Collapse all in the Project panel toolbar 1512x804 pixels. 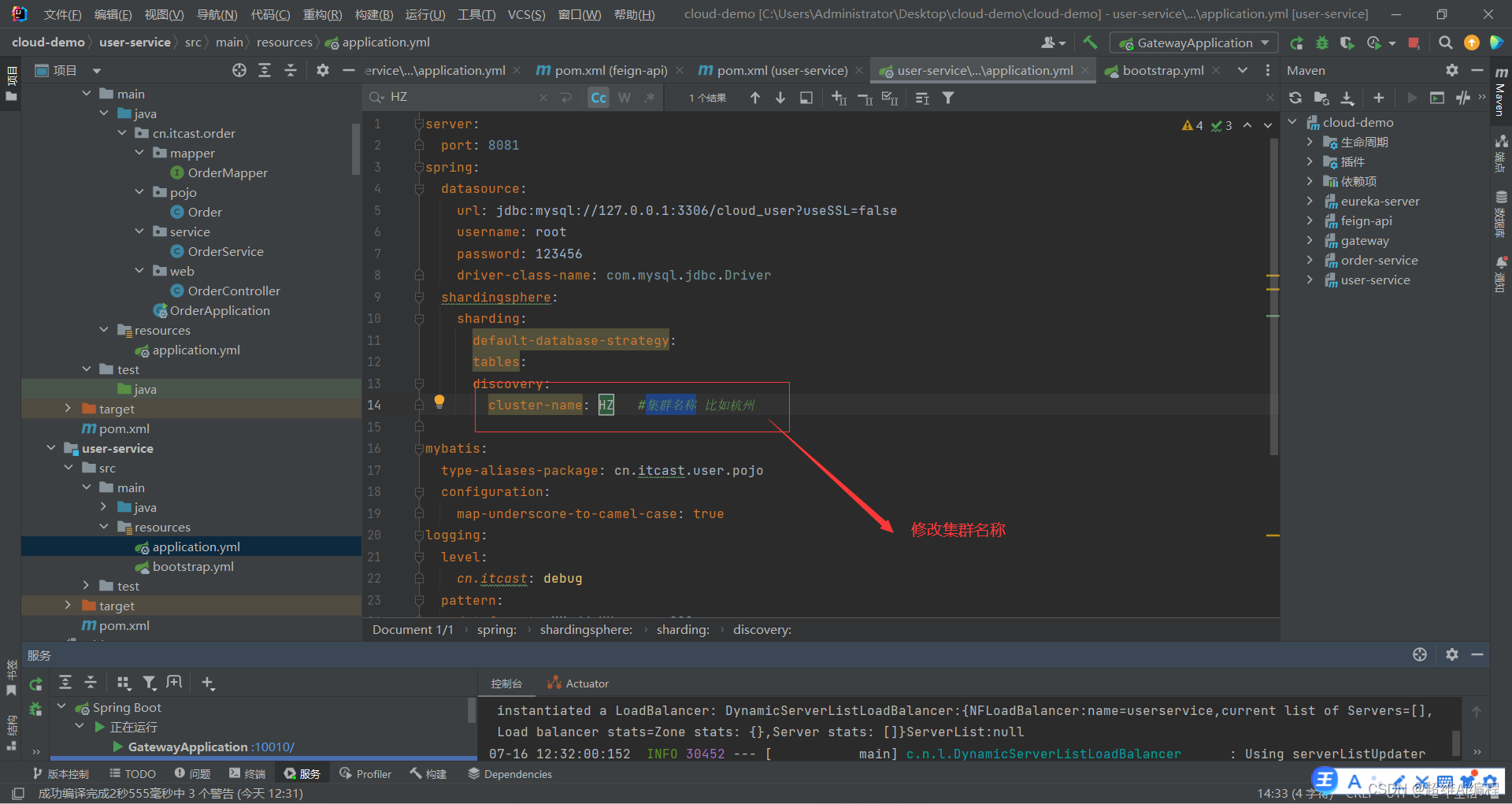click(x=291, y=70)
